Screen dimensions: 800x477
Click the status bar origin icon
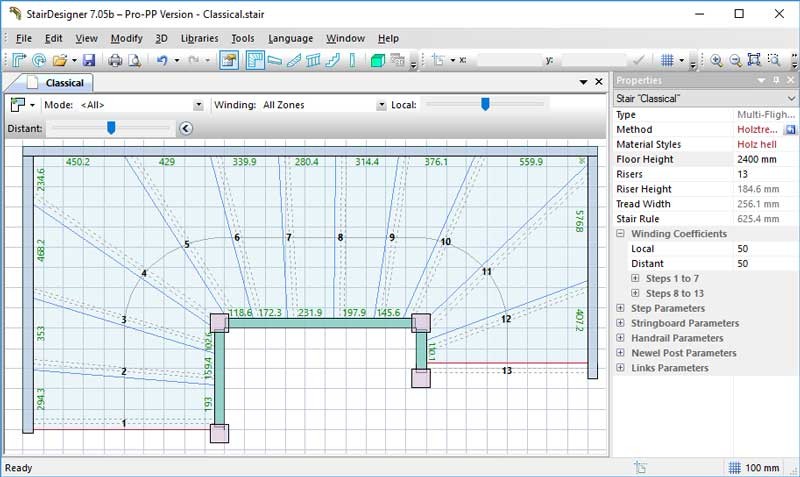(x=640, y=467)
